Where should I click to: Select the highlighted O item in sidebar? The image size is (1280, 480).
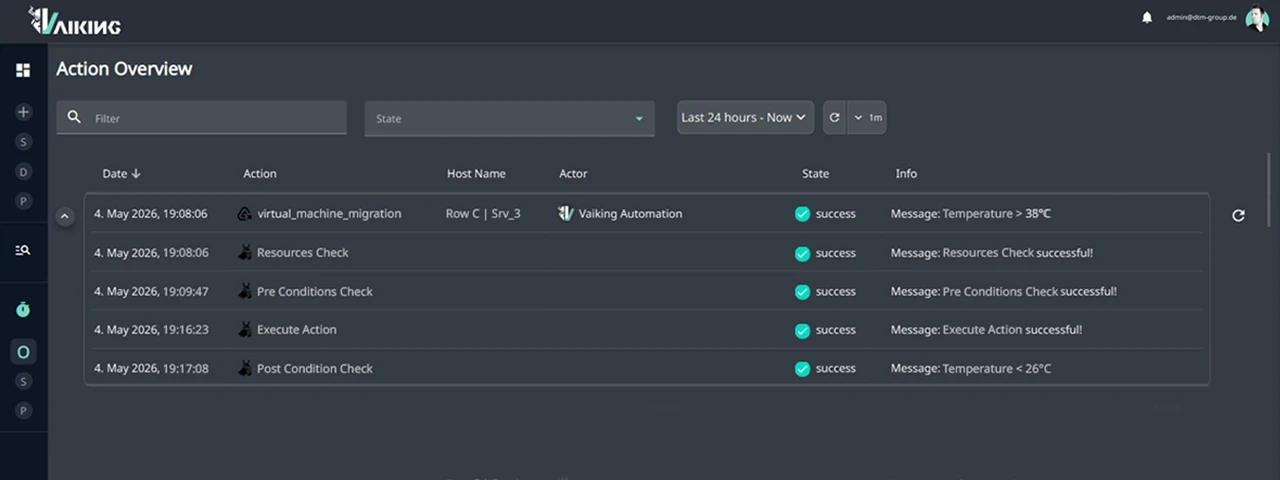24,352
